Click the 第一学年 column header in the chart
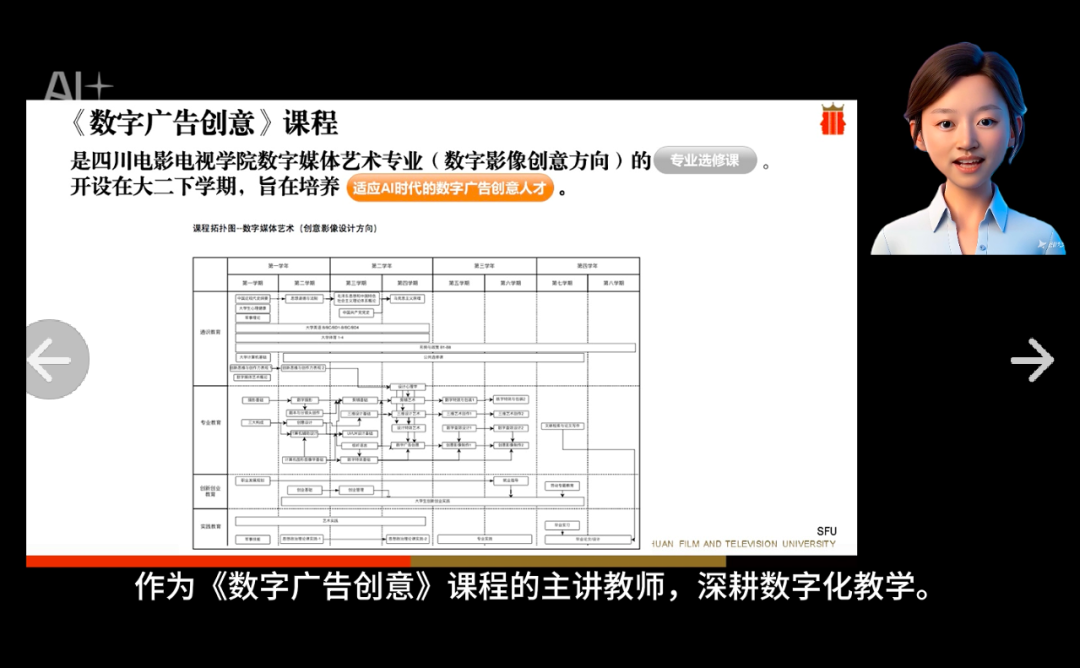This screenshot has height=668, width=1080. click(x=278, y=266)
